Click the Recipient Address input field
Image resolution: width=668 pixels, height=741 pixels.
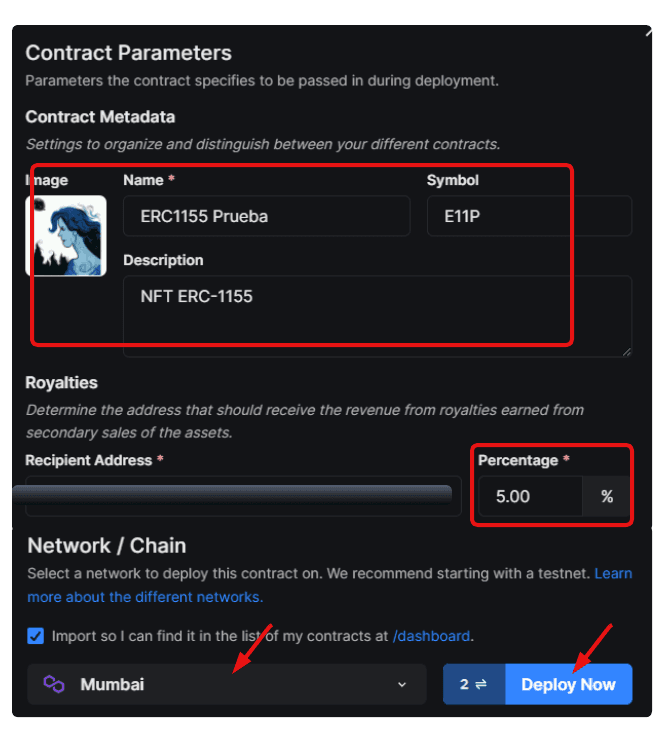(x=243, y=496)
